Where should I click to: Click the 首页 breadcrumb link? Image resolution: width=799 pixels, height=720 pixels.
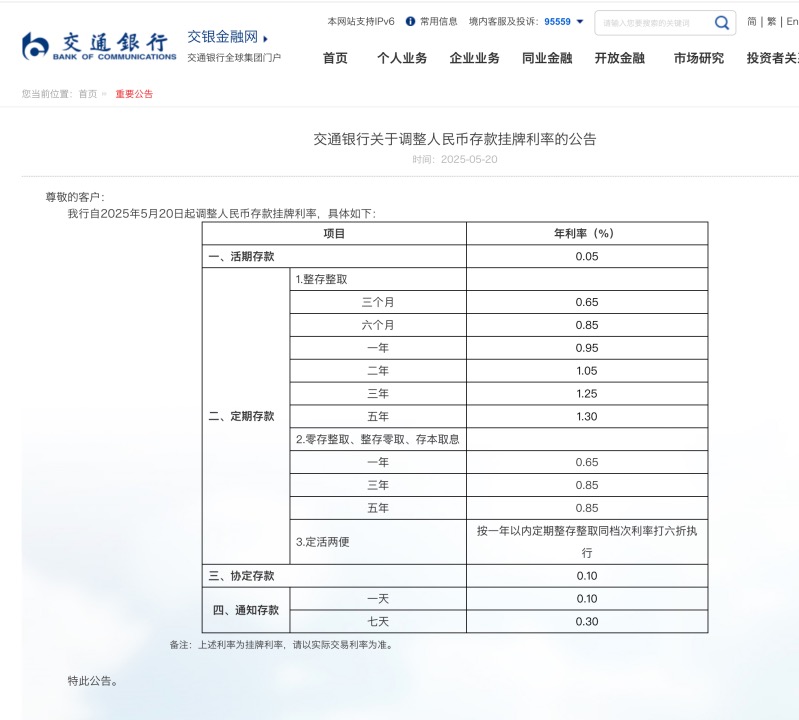88,94
